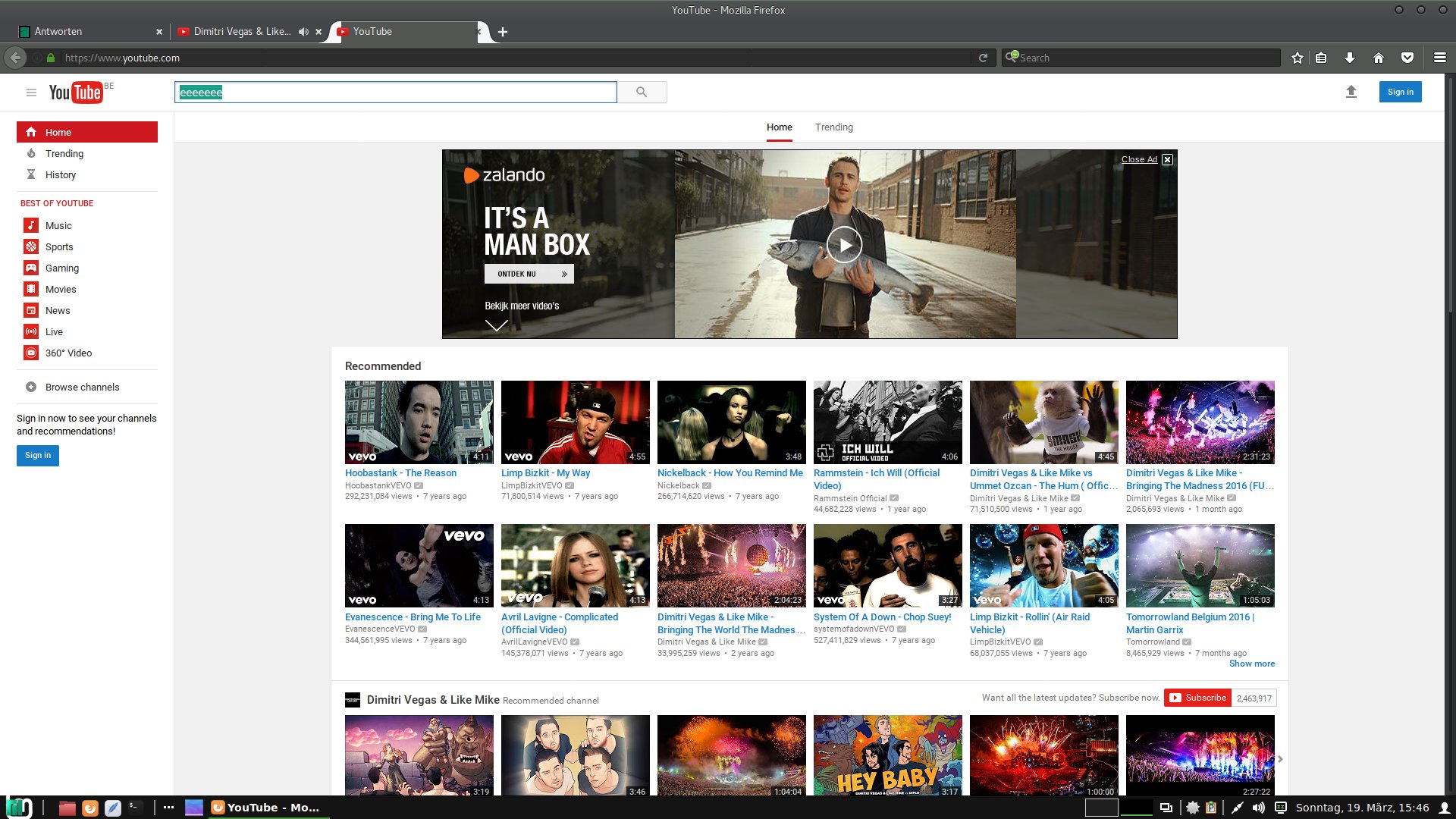The image size is (1456, 819).
Task: Show bookmarks list icon in Firefox toolbar
Action: tap(1321, 58)
